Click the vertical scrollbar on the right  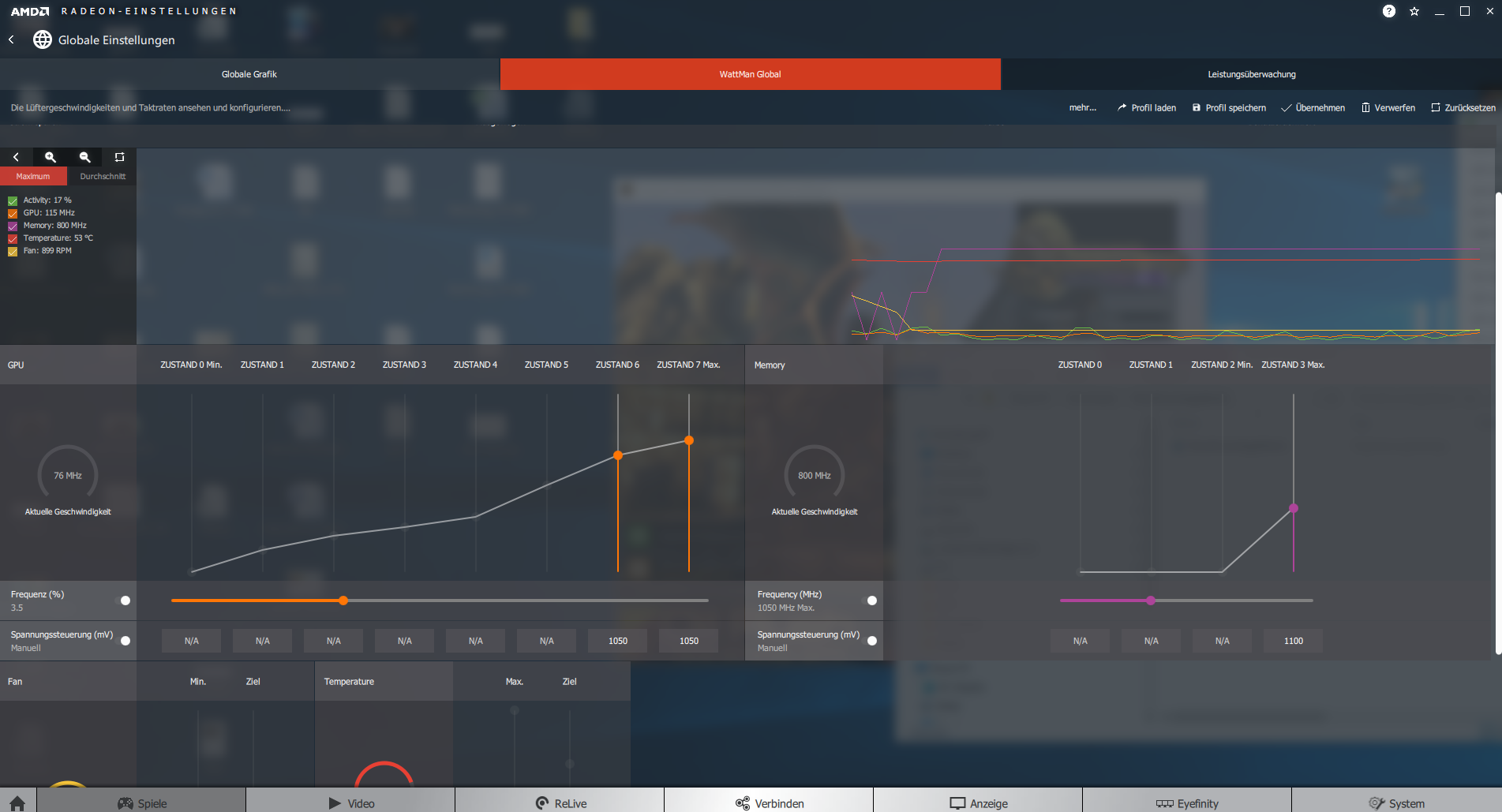pos(1498,422)
